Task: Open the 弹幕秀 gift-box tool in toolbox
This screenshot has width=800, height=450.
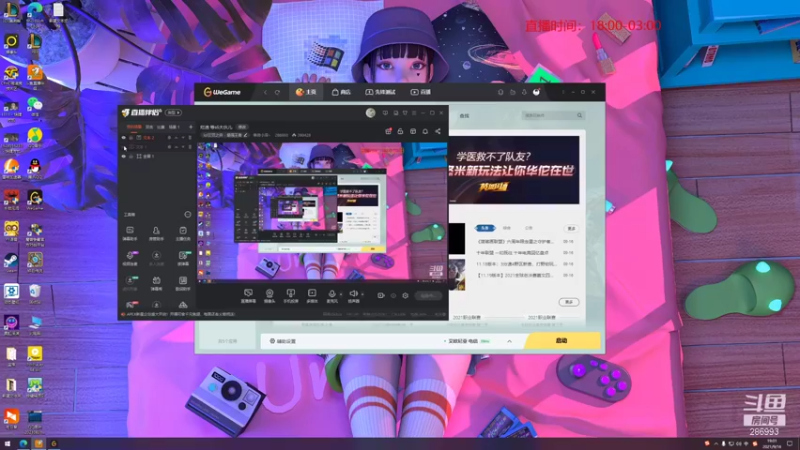Action: [x=156, y=284]
